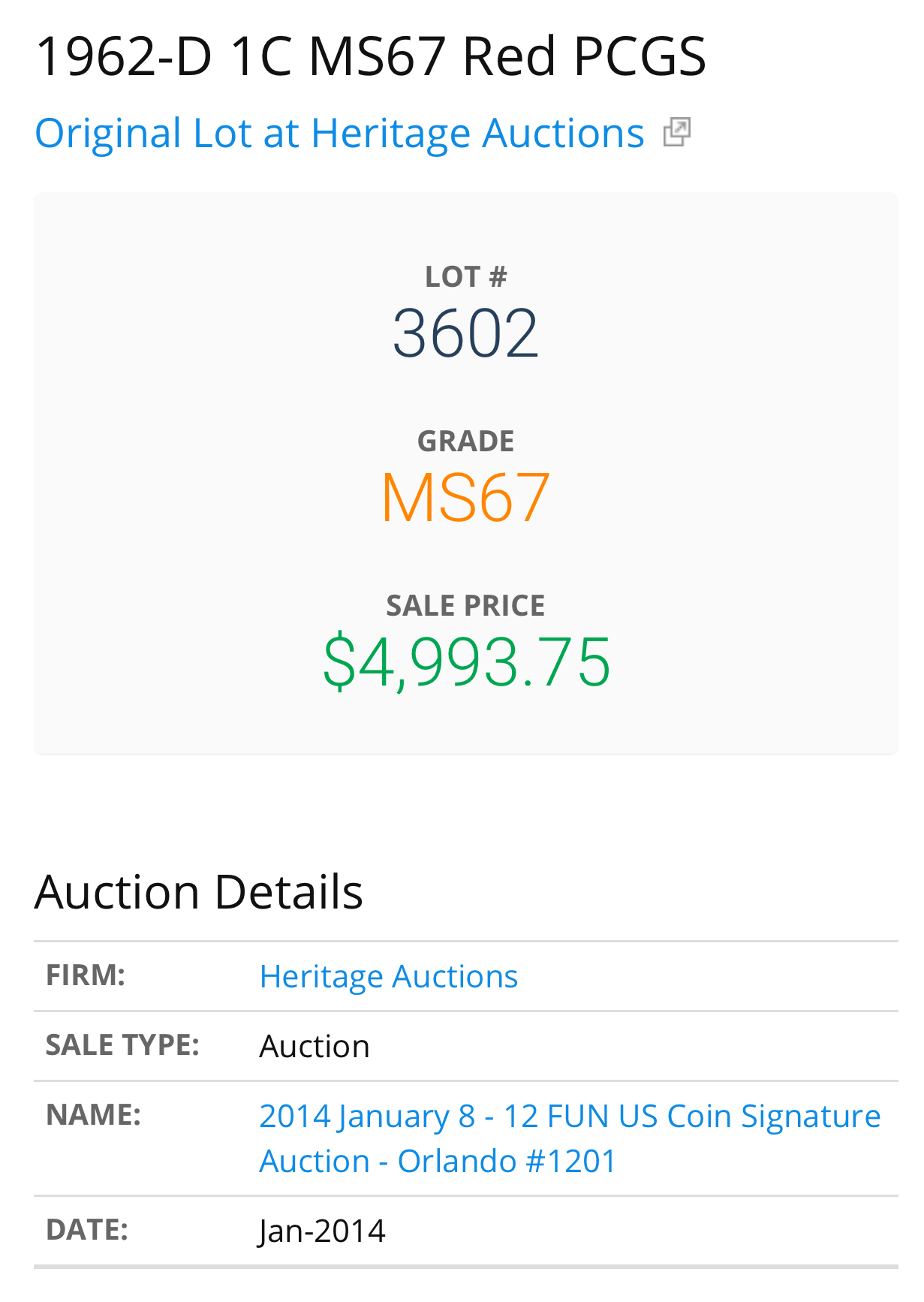Select the lot number 3602

click(465, 333)
